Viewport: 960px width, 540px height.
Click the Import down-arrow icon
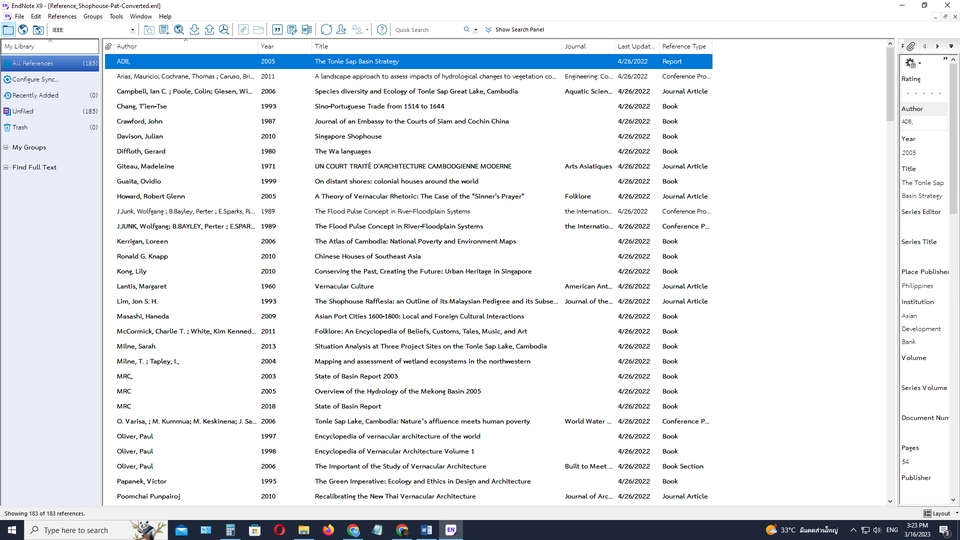point(194,29)
